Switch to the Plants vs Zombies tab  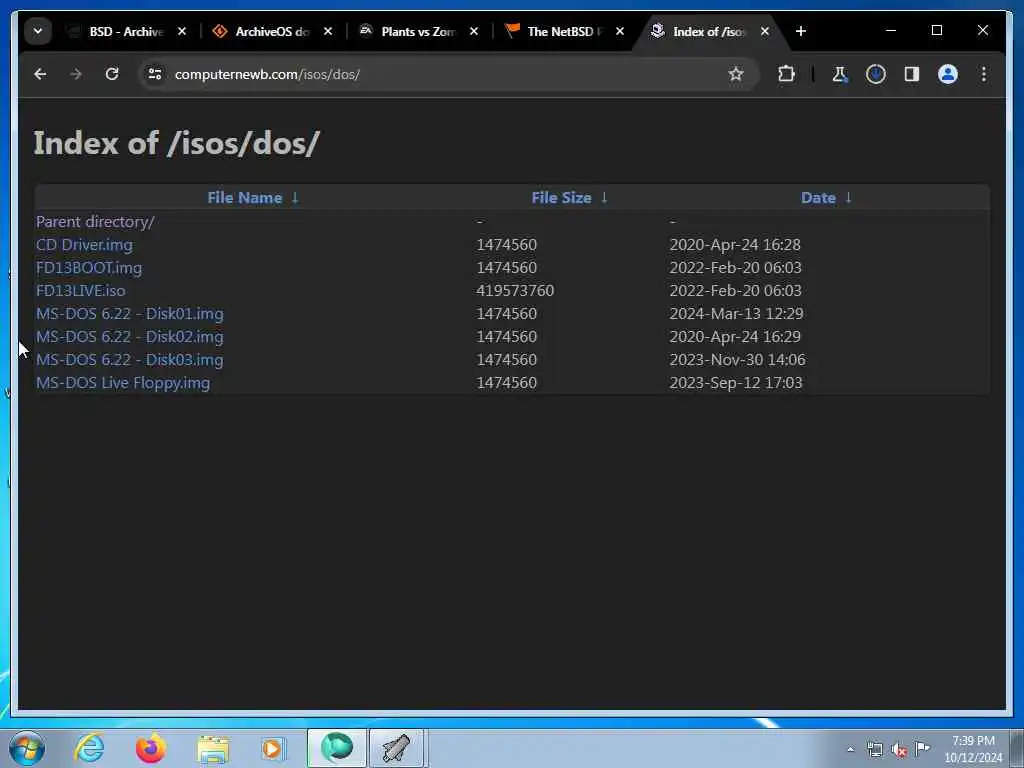(x=417, y=31)
